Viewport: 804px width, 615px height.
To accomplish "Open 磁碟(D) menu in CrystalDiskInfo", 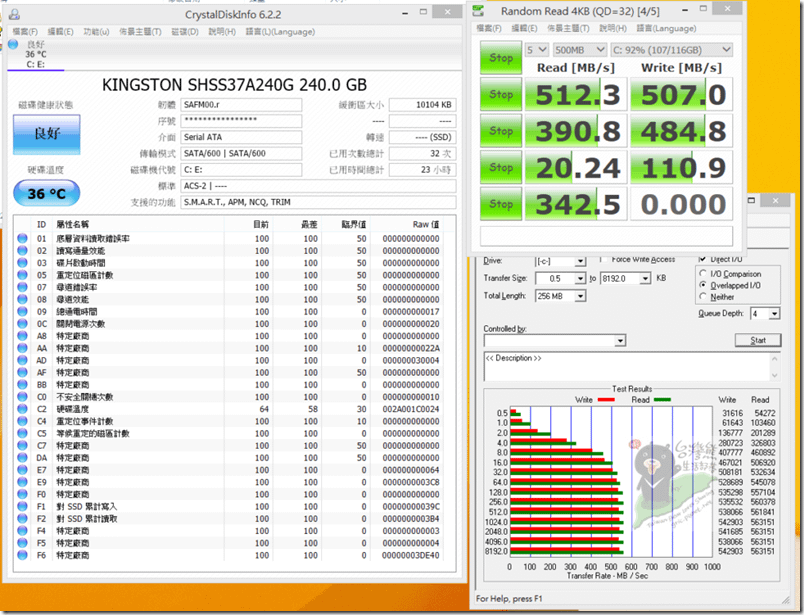I will (185, 32).
